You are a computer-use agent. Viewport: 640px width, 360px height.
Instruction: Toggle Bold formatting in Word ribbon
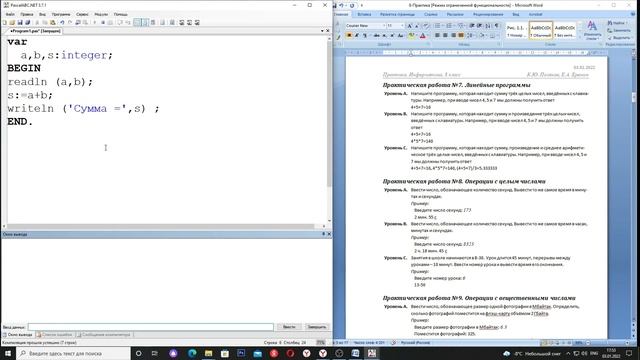click(349, 36)
